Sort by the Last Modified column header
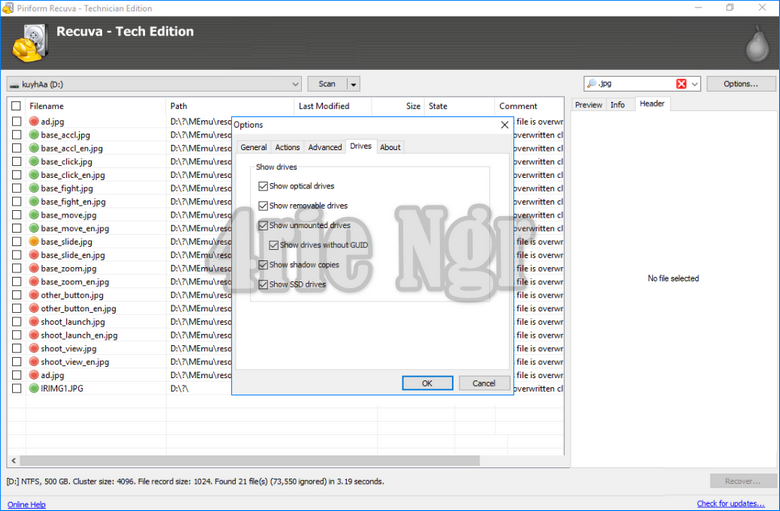780x511 pixels. pyautogui.click(x=332, y=106)
